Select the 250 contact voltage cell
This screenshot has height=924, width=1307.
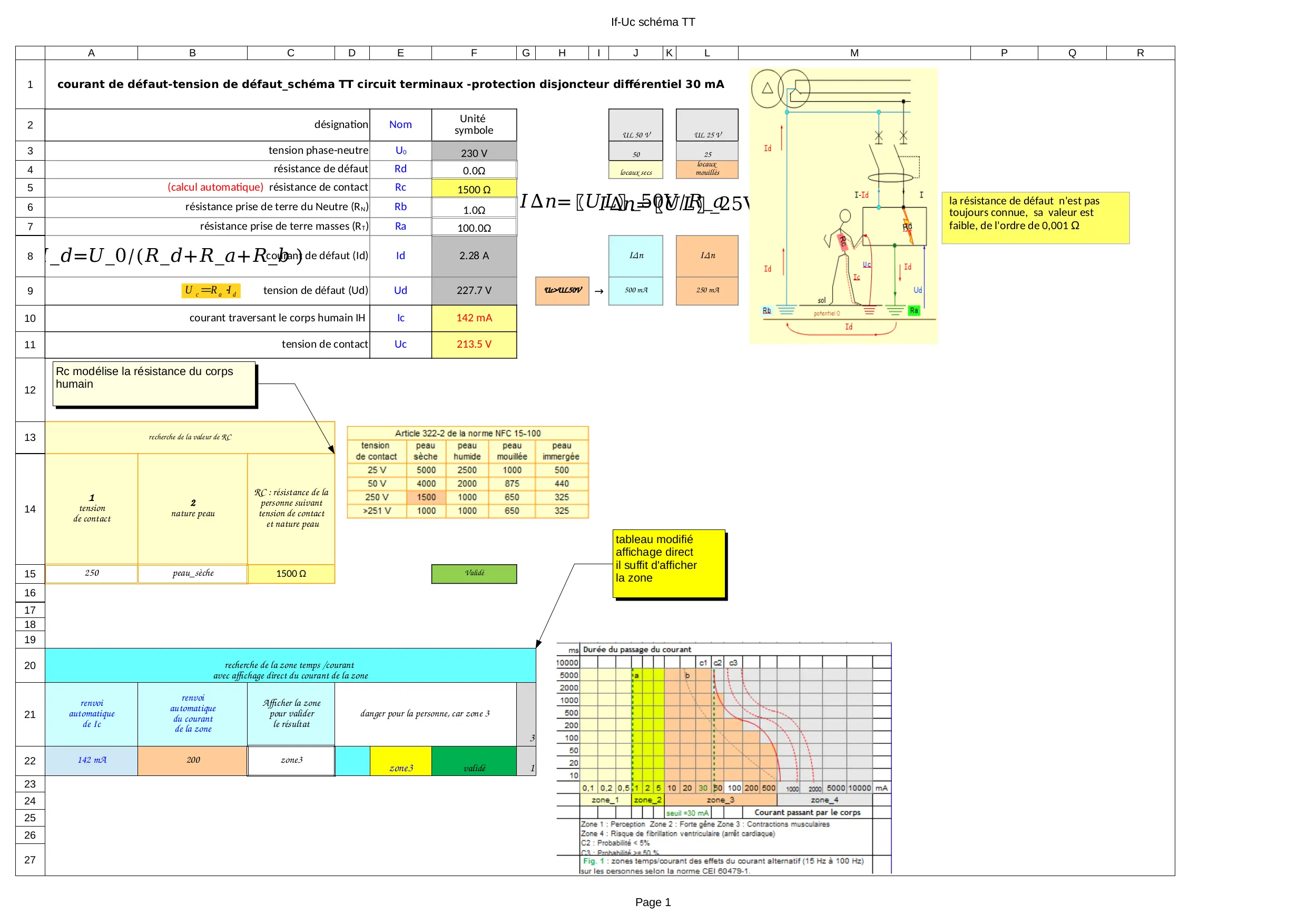click(x=92, y=573)
